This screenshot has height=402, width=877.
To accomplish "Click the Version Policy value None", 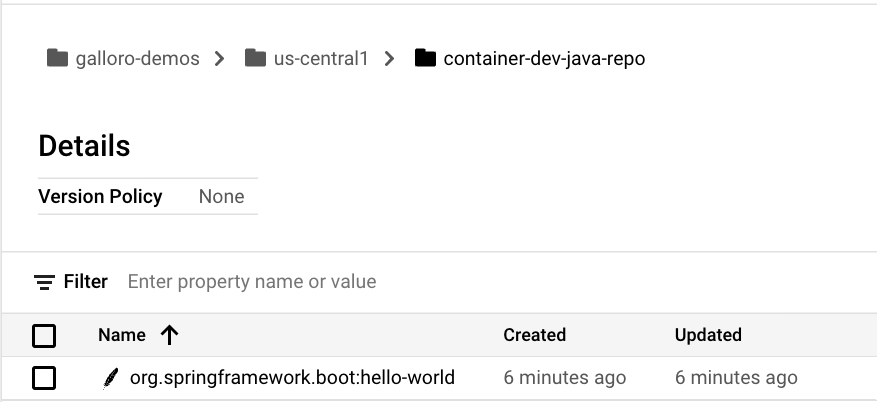I will [x=221, y=196].
